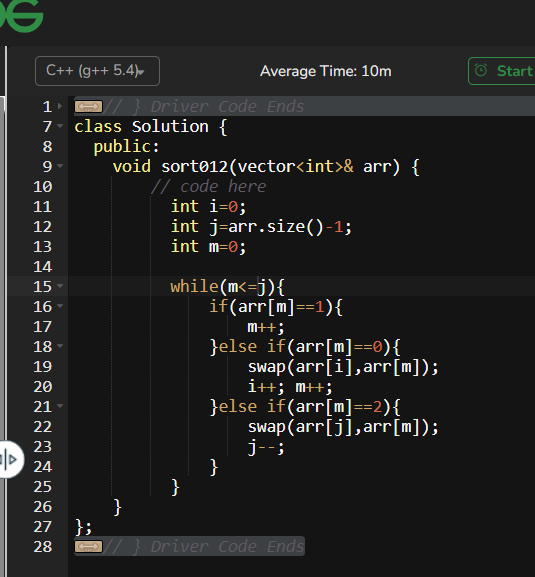Click '// } Driver Code Ends' text on line 28
Image resolution: width=535 pixels, height=577 pixels.
[x=204, y=546]
